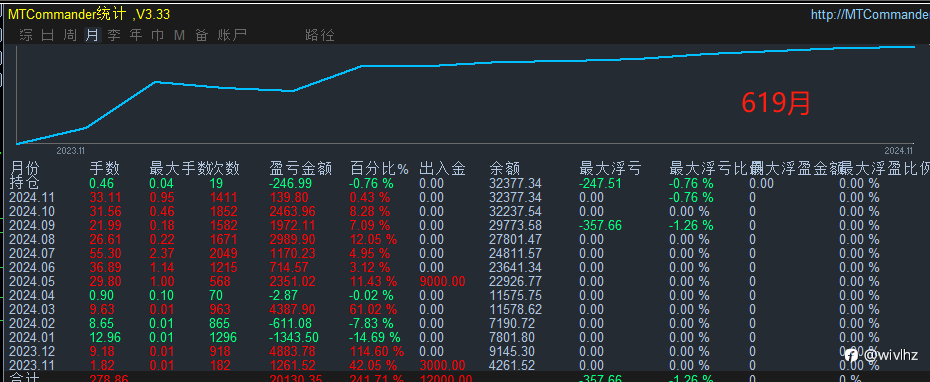
Task: Click -357.66 in the 2024.09 row
Action: (x=600, y=225)
